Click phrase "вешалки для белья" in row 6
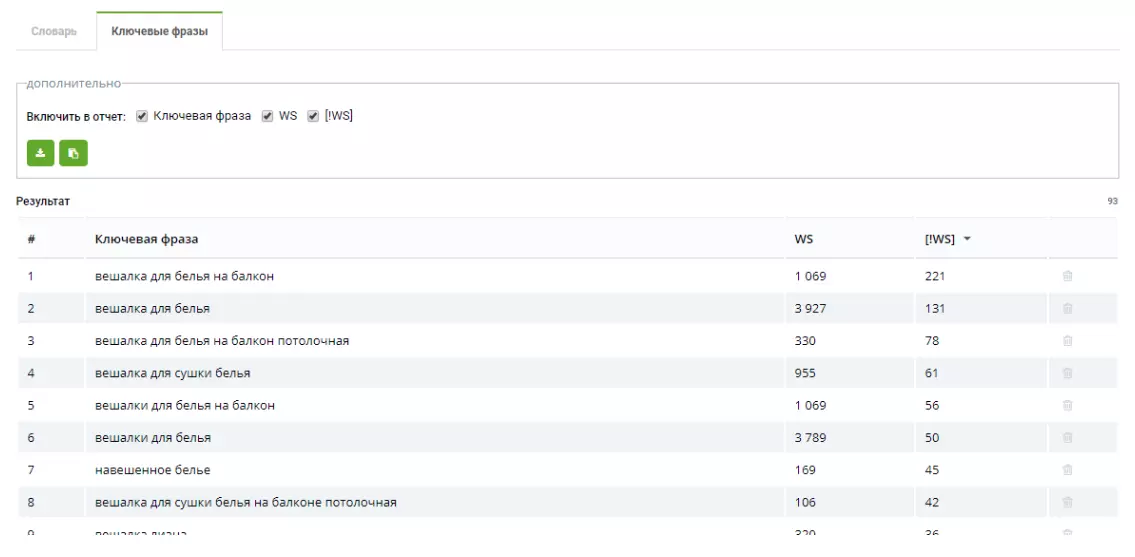 [153, 437]
